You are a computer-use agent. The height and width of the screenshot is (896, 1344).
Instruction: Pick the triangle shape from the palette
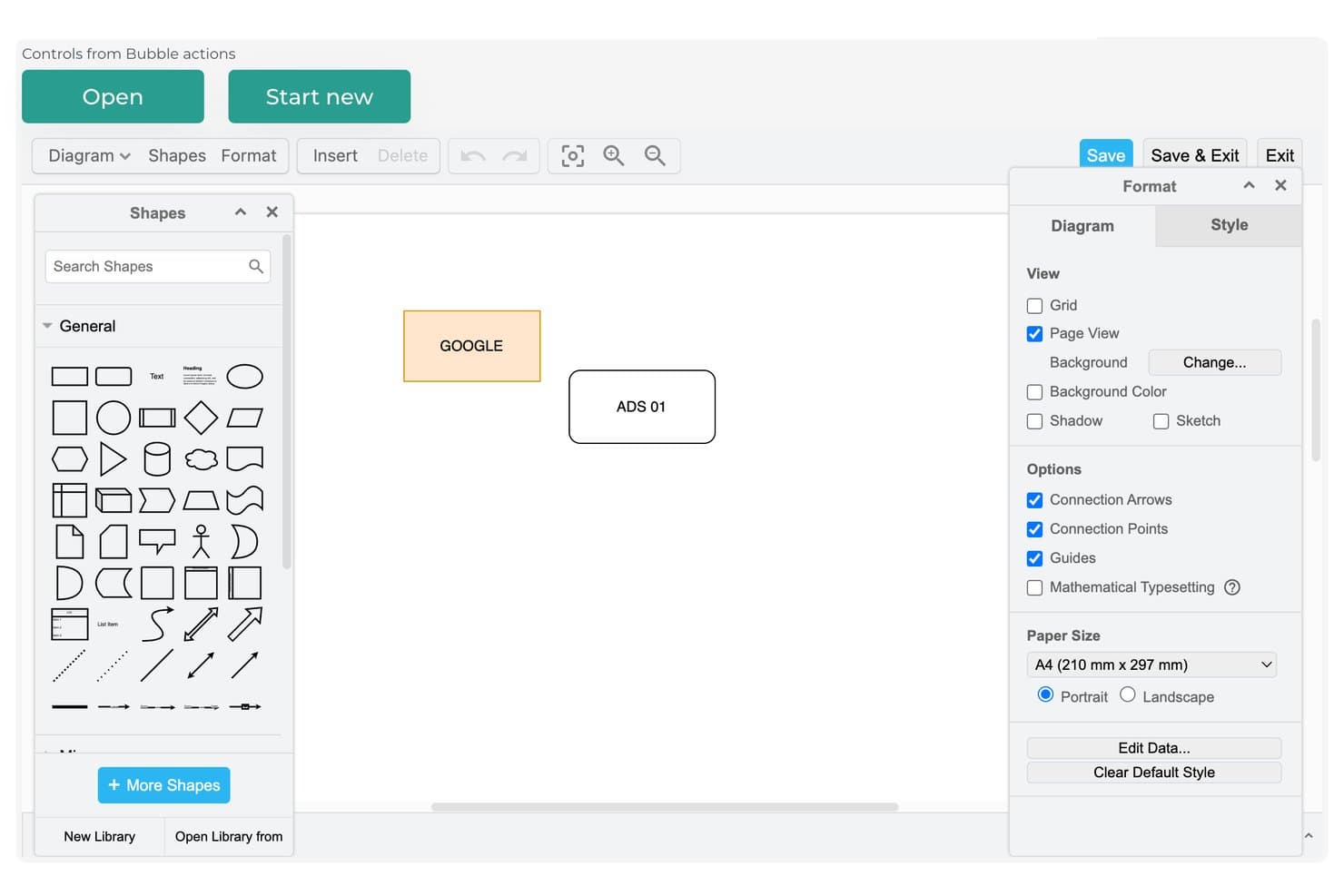pyautogui.click(x=113, y=459)
